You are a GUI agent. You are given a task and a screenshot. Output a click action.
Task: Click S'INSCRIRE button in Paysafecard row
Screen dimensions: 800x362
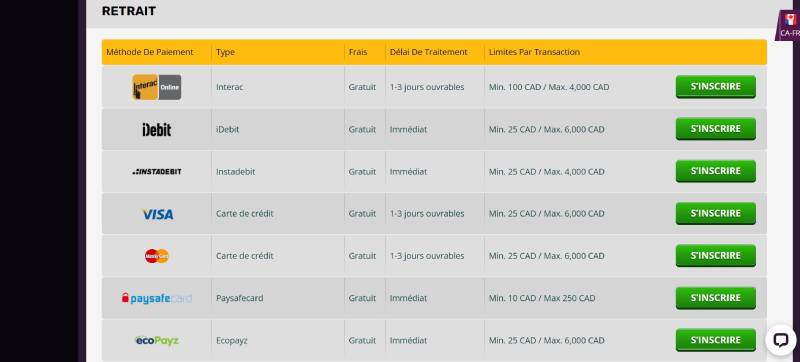[x=715, y=298]
